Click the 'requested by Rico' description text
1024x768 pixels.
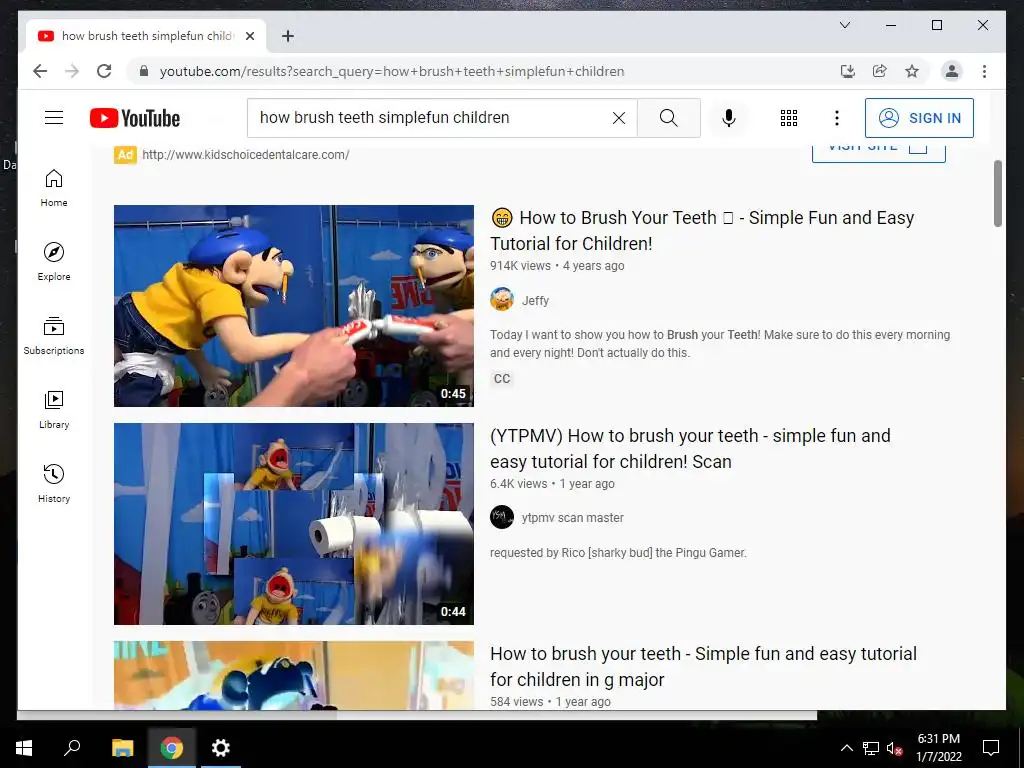[x=618, y=552]
